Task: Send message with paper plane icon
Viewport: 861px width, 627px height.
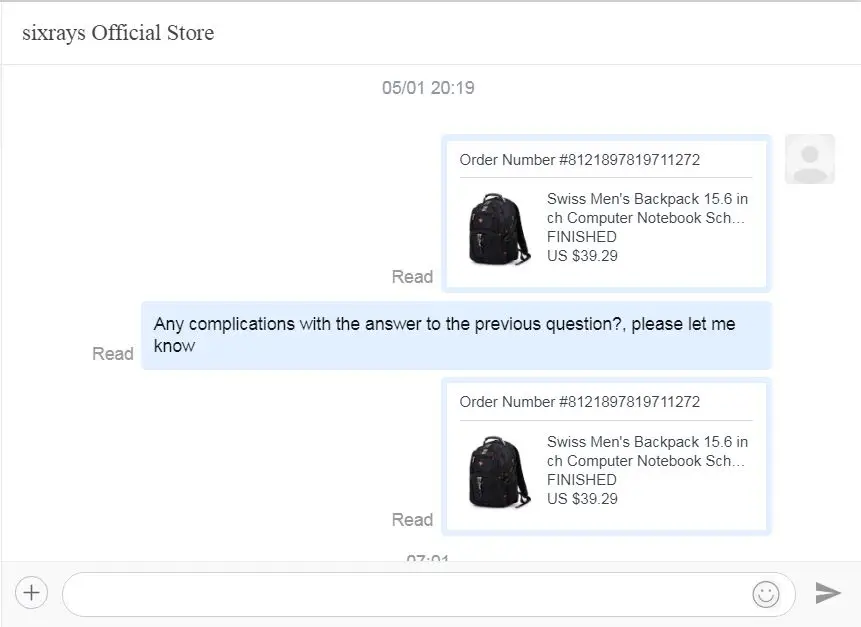Action: click(828, 593)
